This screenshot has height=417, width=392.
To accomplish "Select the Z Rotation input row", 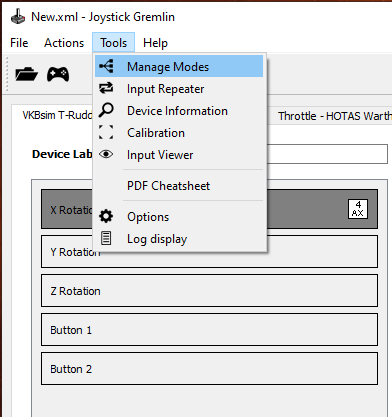I will coord(209,291).
